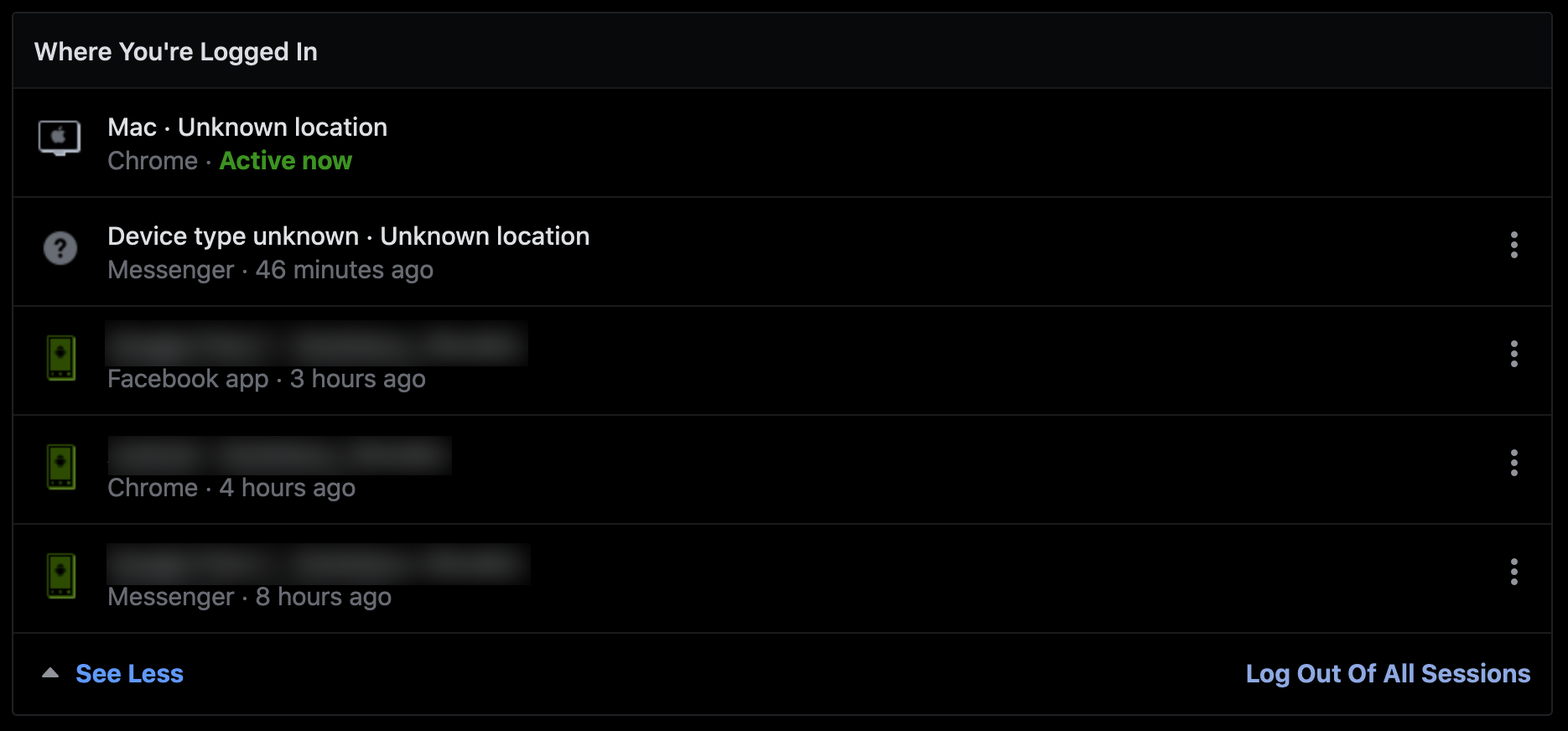The height and width of the screenshot is (731, 1568).
Task: Open three-dot menu for Facebook app session
Action: tap(1513, 354)
